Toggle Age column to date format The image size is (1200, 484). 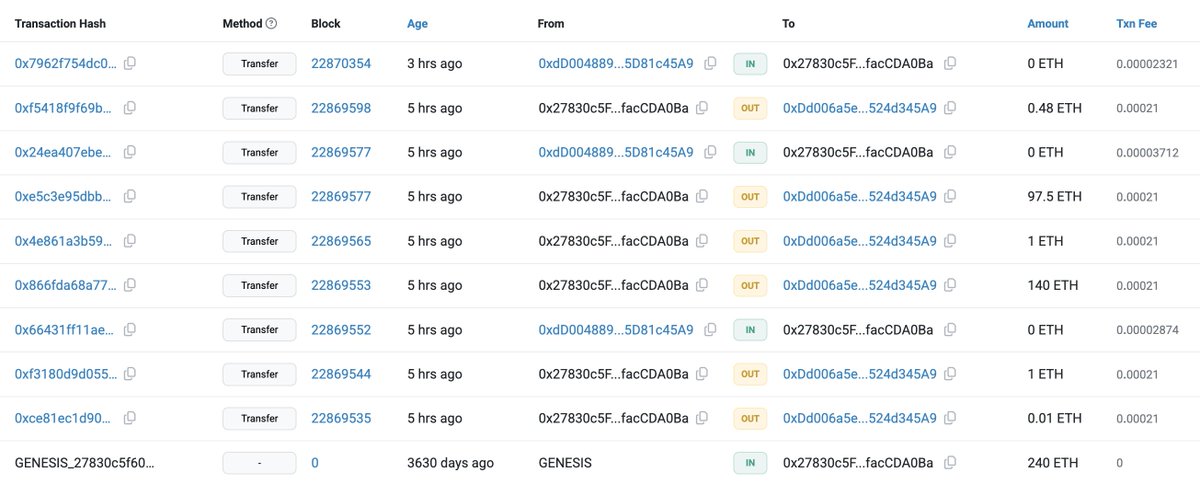[418, 23]
